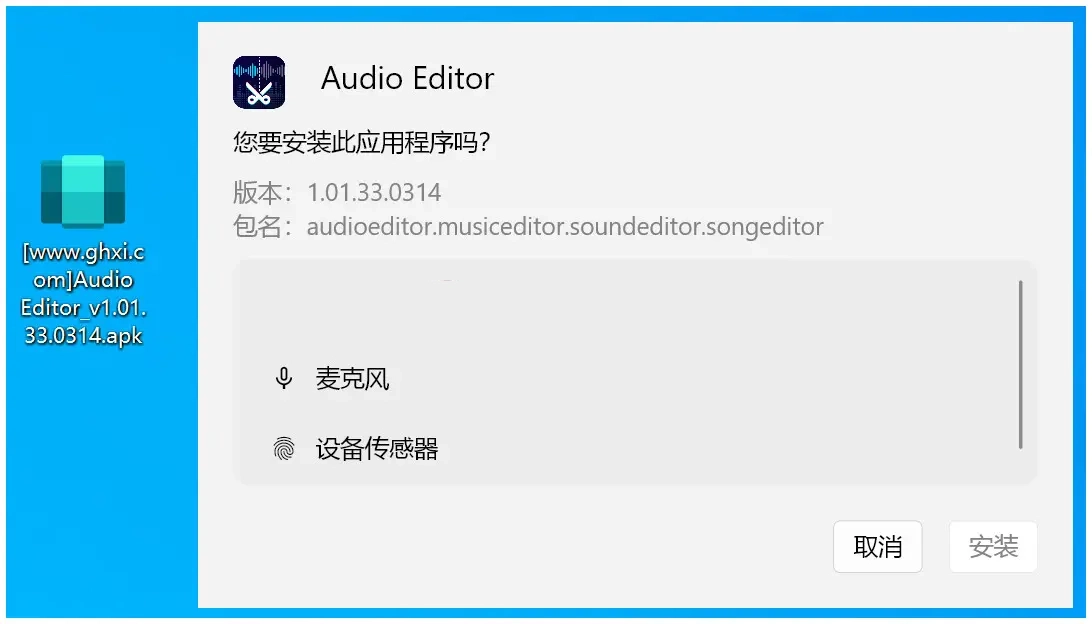Click the 您要安装此应用程序吗 prompt text

(362, 142)
